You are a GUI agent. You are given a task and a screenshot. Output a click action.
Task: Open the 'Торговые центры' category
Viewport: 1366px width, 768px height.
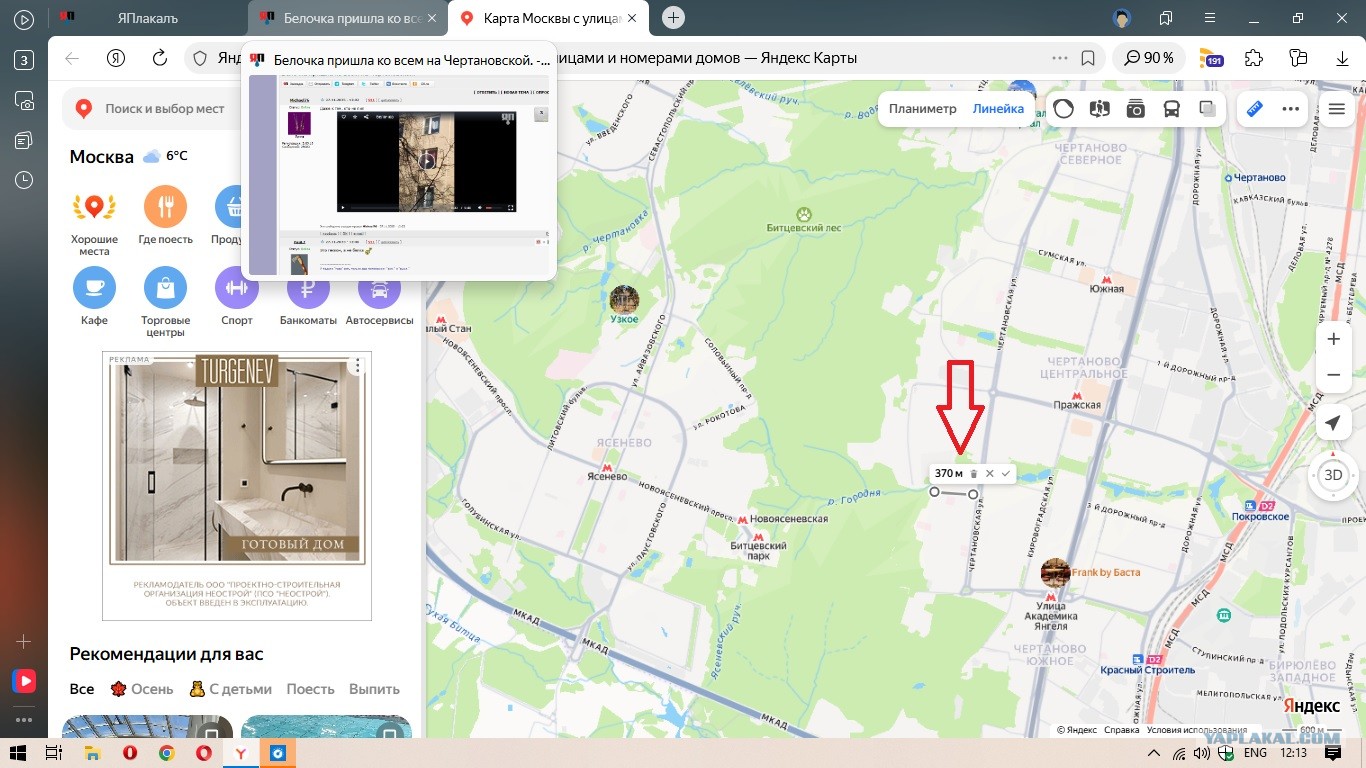166,303
